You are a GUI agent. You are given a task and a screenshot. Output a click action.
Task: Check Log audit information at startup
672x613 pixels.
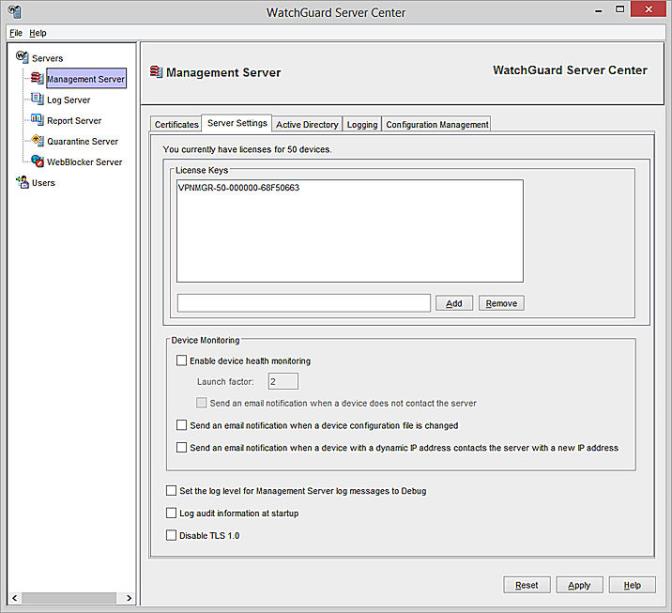pyautogui.click(x=172, y=513)
